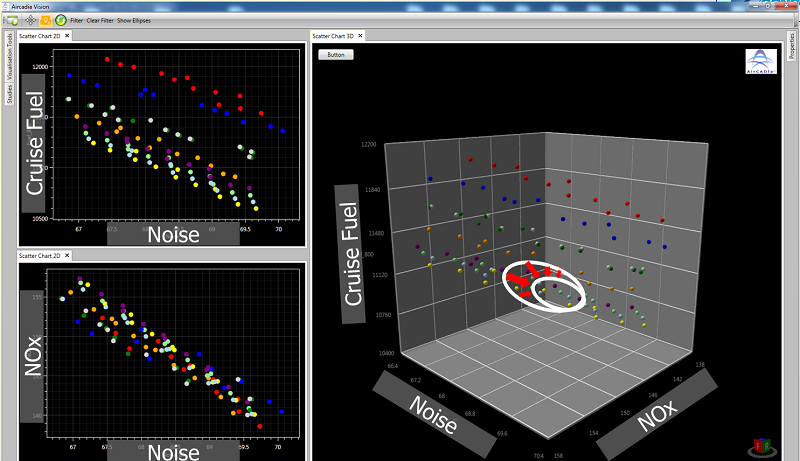The height and width of the screenshot is (461, 800).
Task: Open the Properties side panel
Action: coord(791,58)
